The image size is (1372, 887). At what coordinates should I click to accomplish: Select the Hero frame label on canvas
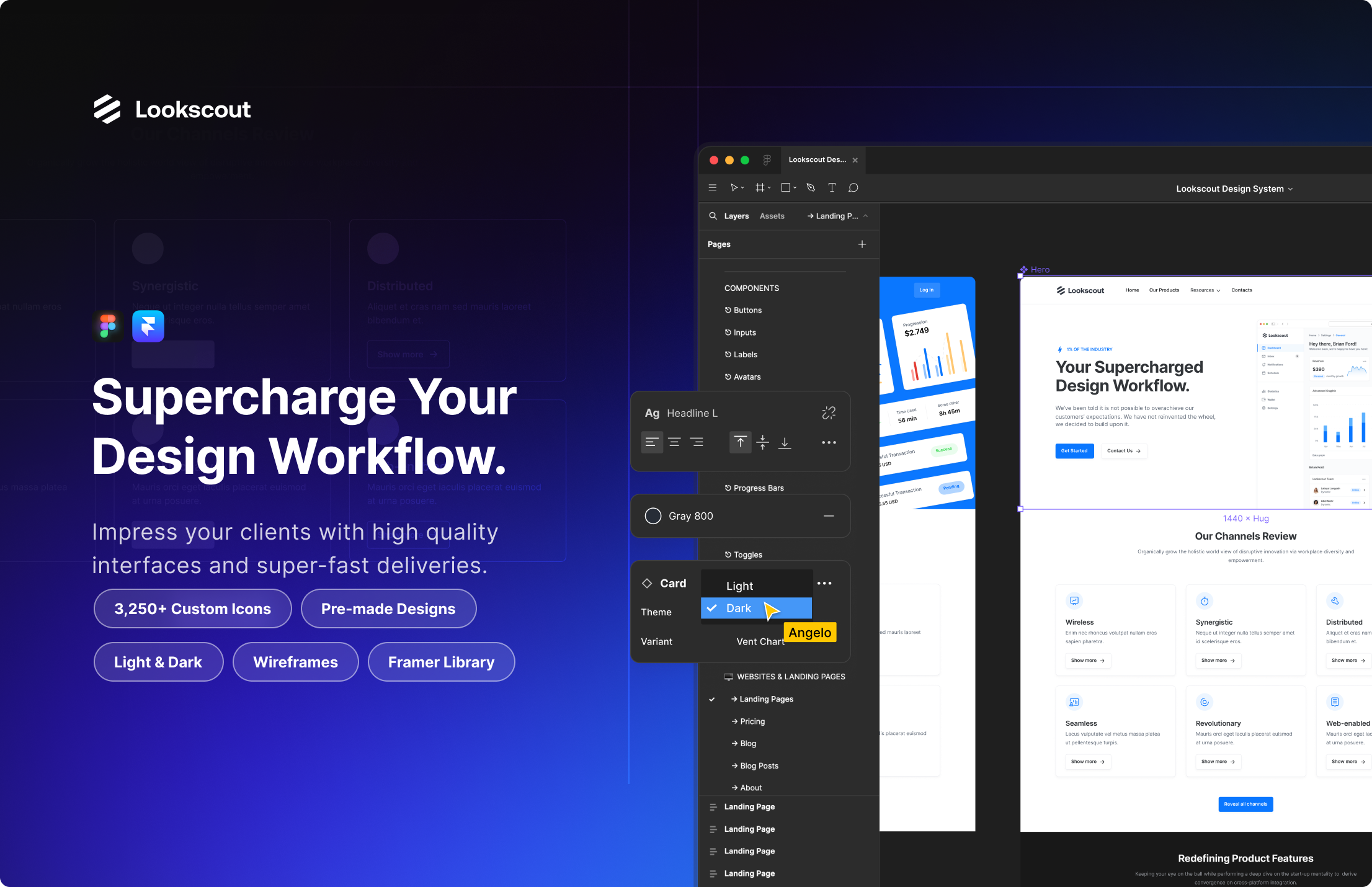point(1035,270)
